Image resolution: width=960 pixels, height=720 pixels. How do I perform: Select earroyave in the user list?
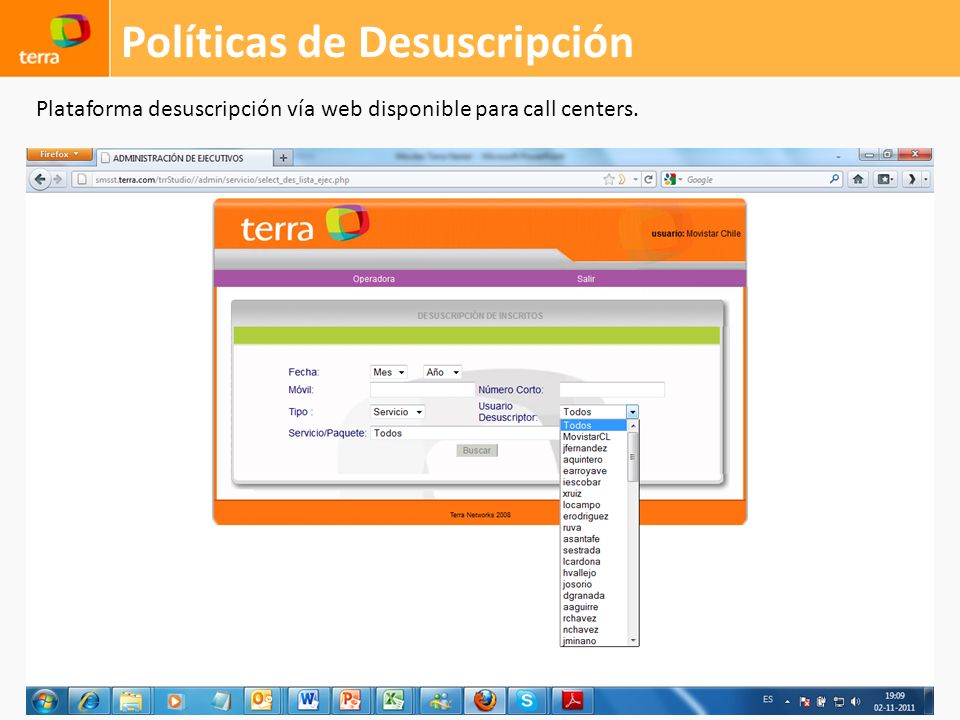594,471
